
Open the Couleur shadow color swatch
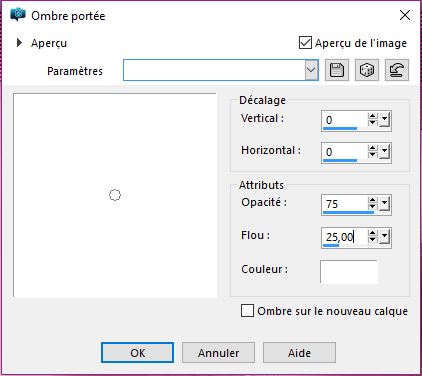[349, 272]
